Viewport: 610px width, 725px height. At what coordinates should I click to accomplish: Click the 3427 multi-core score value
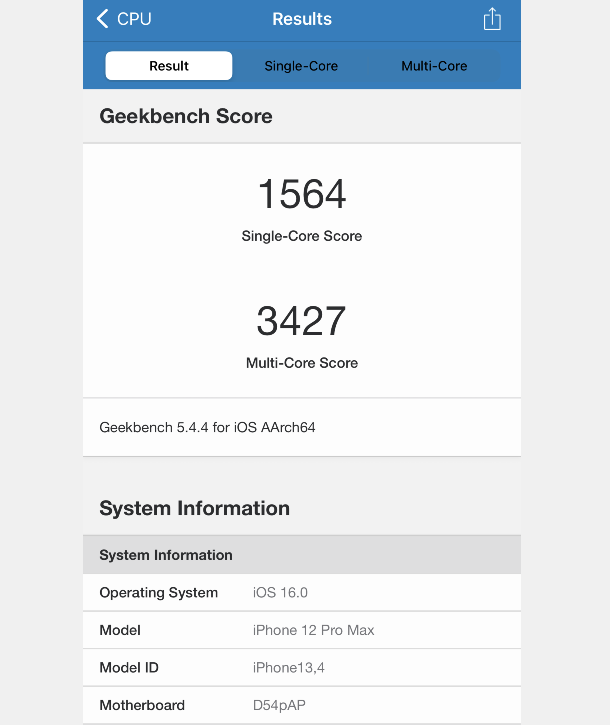(x=302, y=321)
